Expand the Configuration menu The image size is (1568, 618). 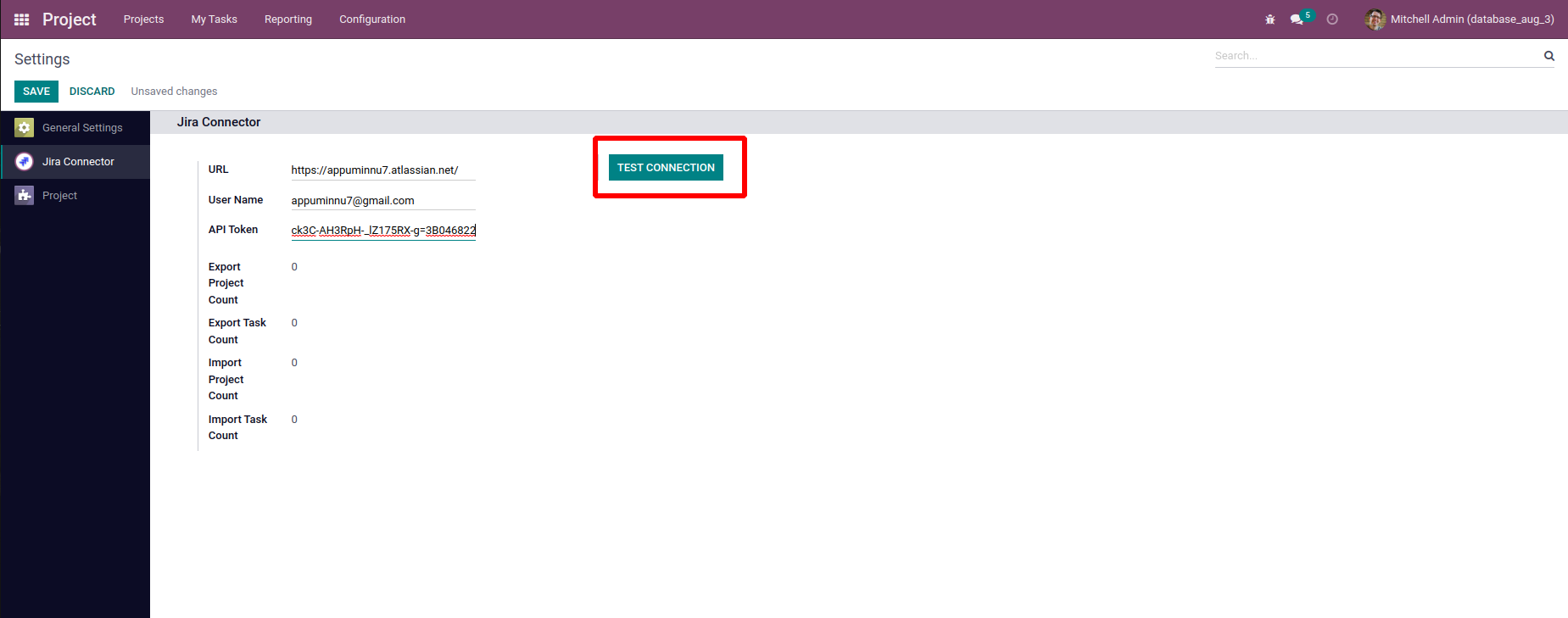[x=372, y=19]
